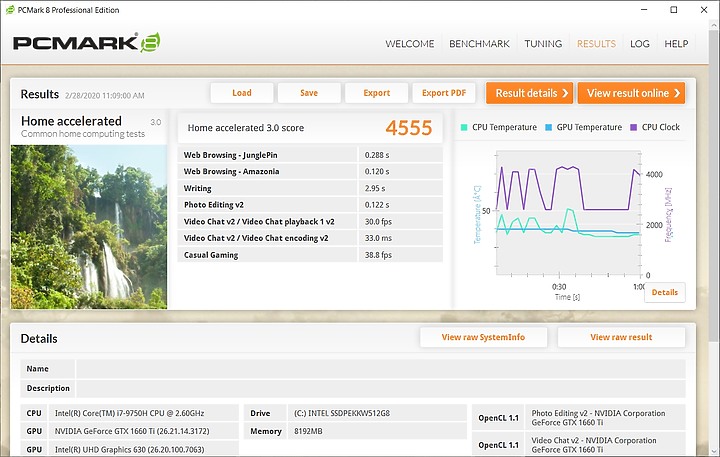
Task: Click View raw SystemInfo
Action: pos(483,337)
